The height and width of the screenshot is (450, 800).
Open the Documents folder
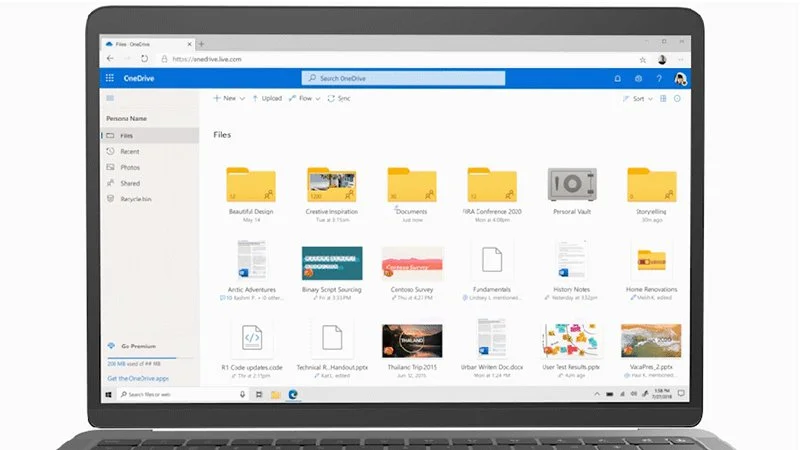point(412,185)
